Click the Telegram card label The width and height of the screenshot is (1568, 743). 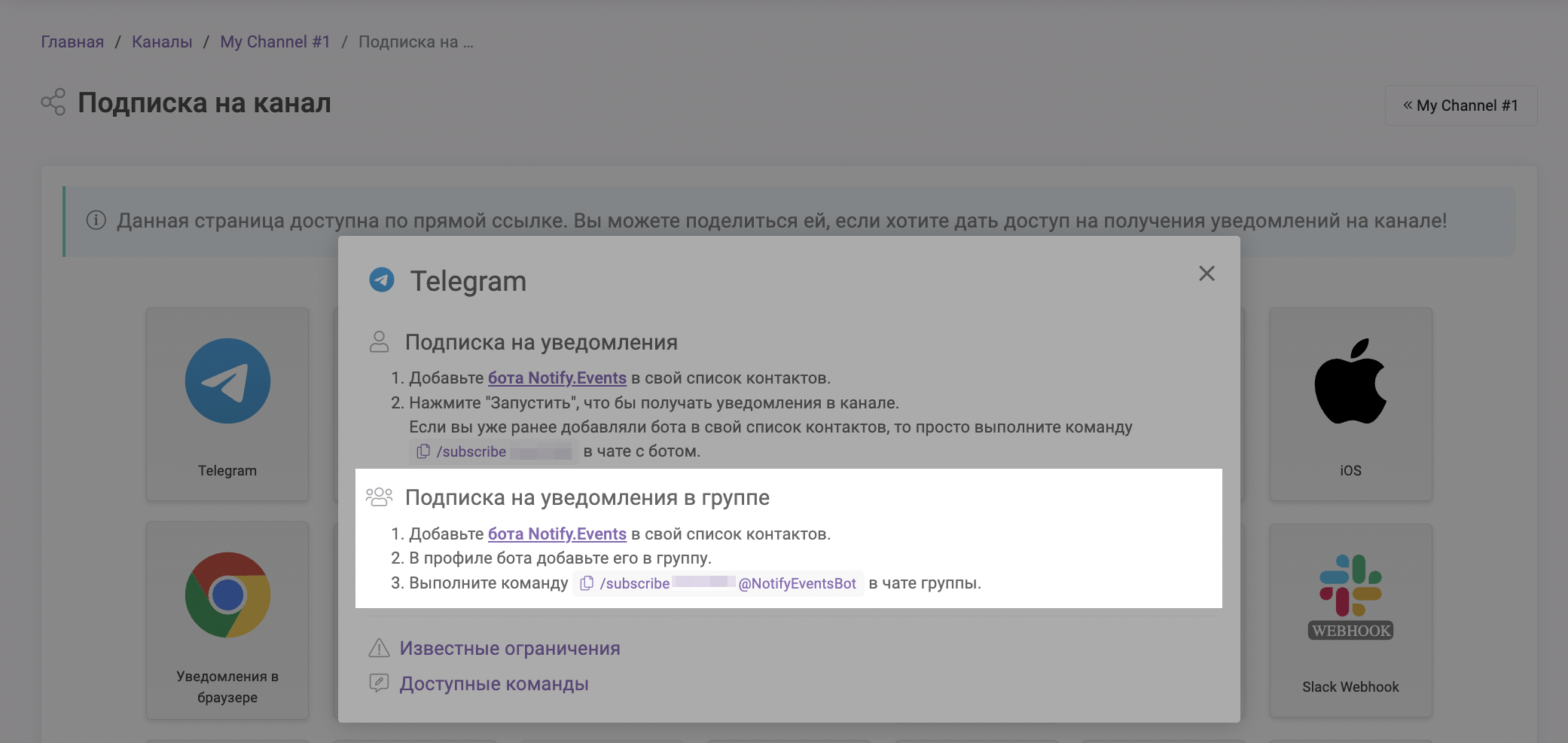(x=227, y=470)
